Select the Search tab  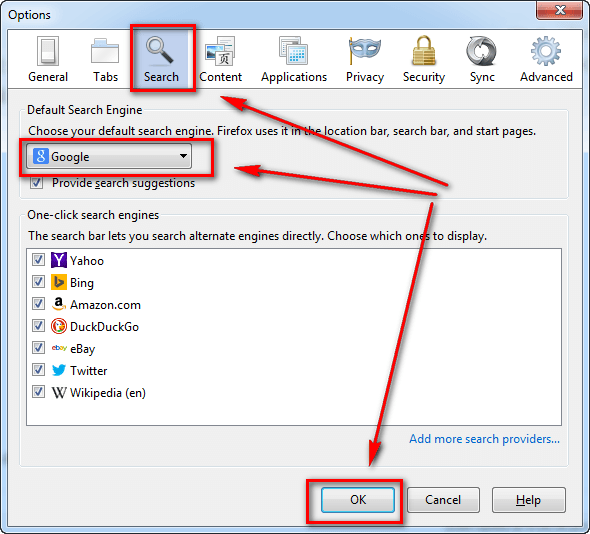[x=161, y=59]
